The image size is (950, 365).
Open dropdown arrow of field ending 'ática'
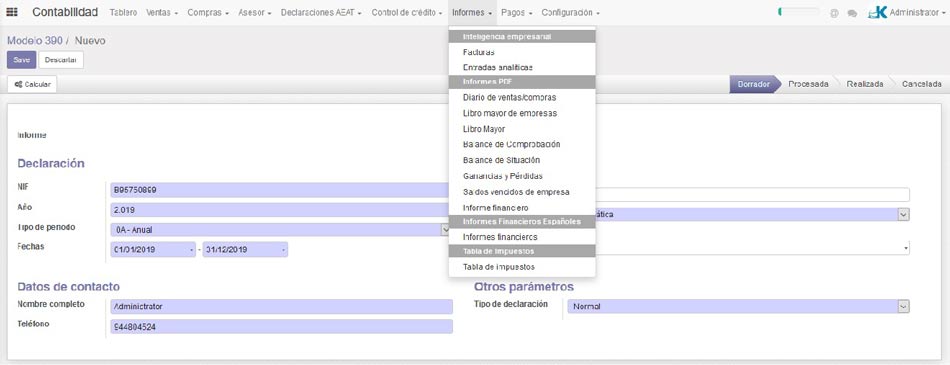pyautogui.click(x=903, y=215)
